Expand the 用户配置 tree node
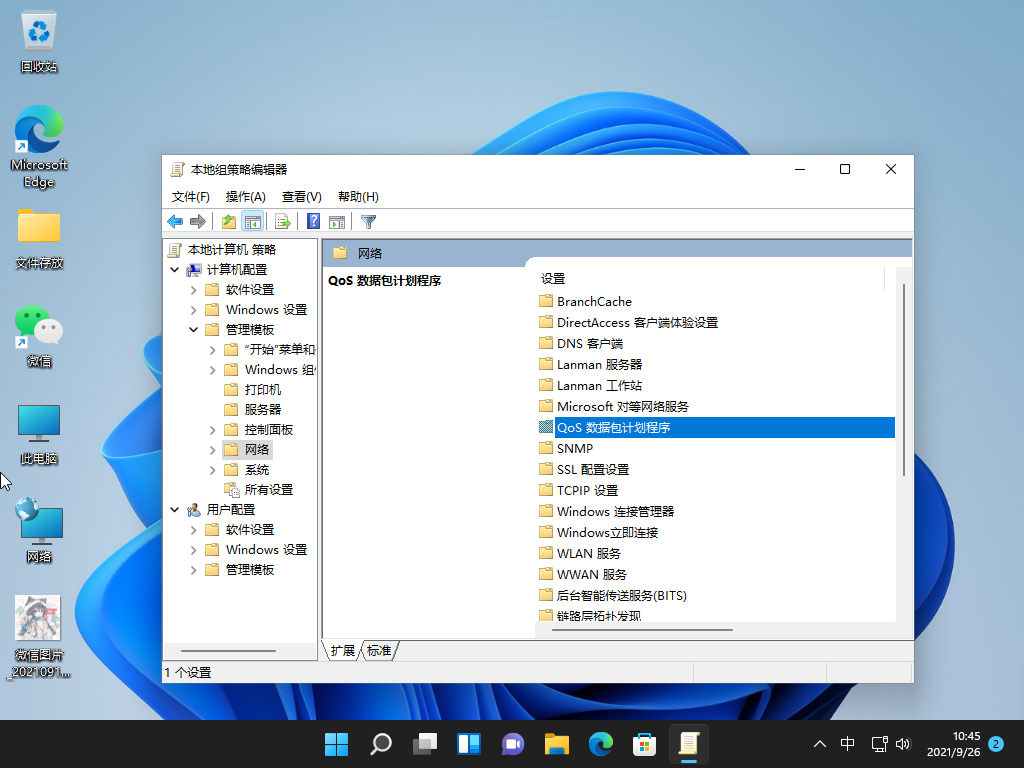The width and height of the screenshot is (1024, 768). 175,509
